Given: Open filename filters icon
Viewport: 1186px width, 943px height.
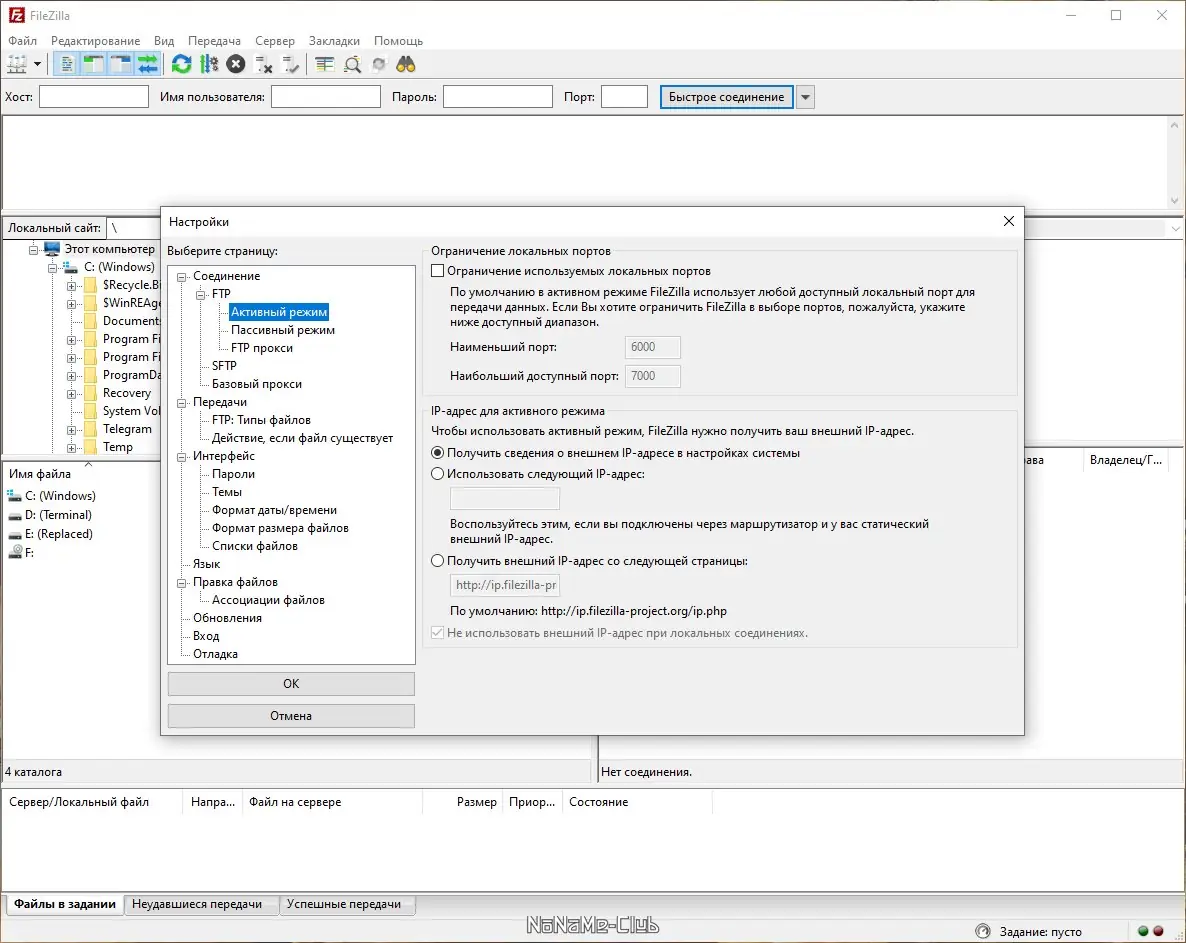Looking at the screenshot, I should pos(324,64).
